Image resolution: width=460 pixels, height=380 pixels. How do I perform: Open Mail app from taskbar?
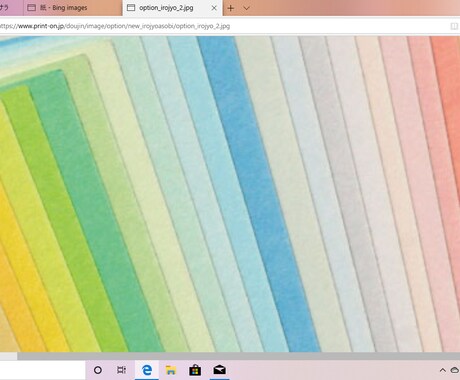tap(219, 370)
